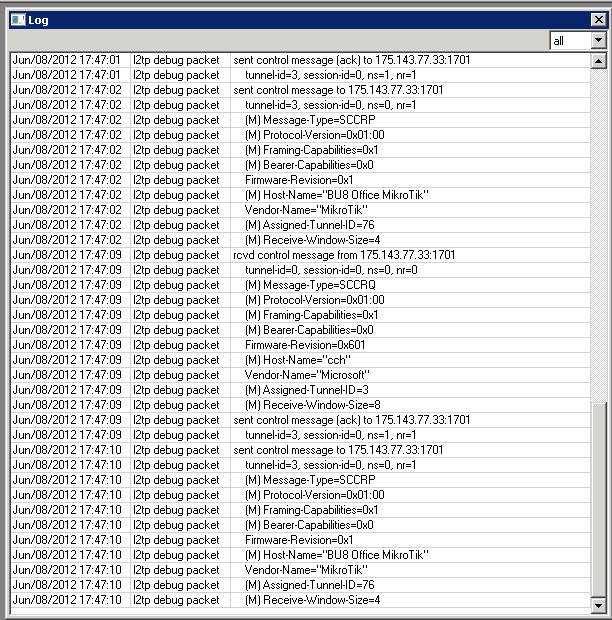Select the 17:47:02 Vendor-Name="MikroTik" row
The height and width of the screenshot is (620, 612).
point(300,210)
